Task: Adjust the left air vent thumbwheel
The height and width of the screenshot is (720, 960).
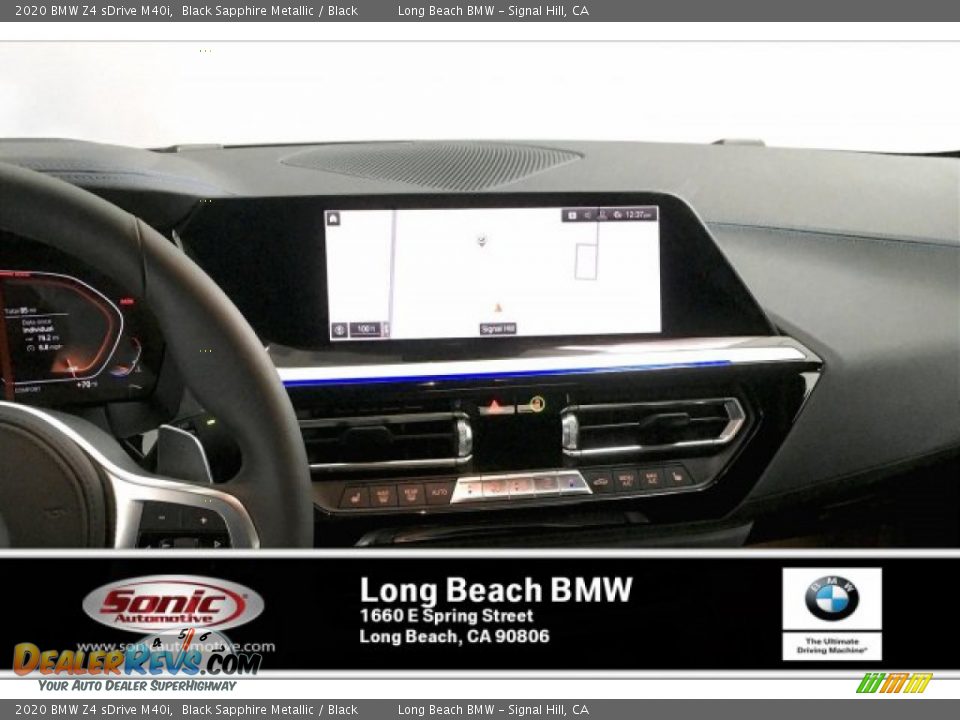Action: tap(465, 437)
